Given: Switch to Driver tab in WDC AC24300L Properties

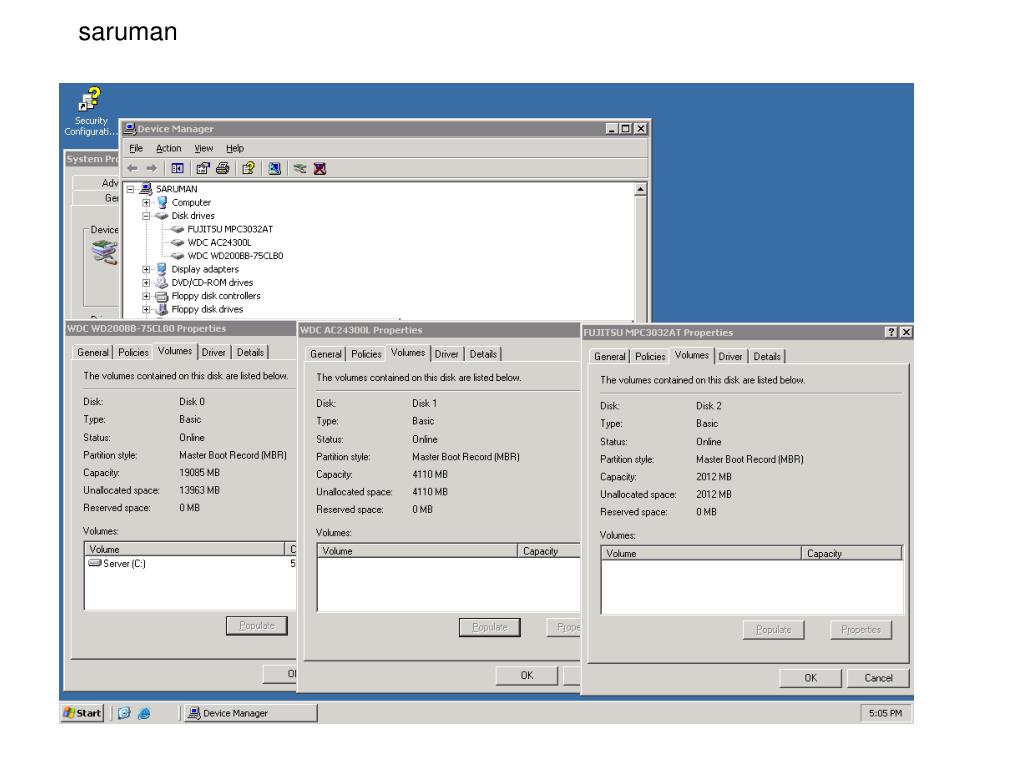Looking at the screenshot, I should [447, 354].
